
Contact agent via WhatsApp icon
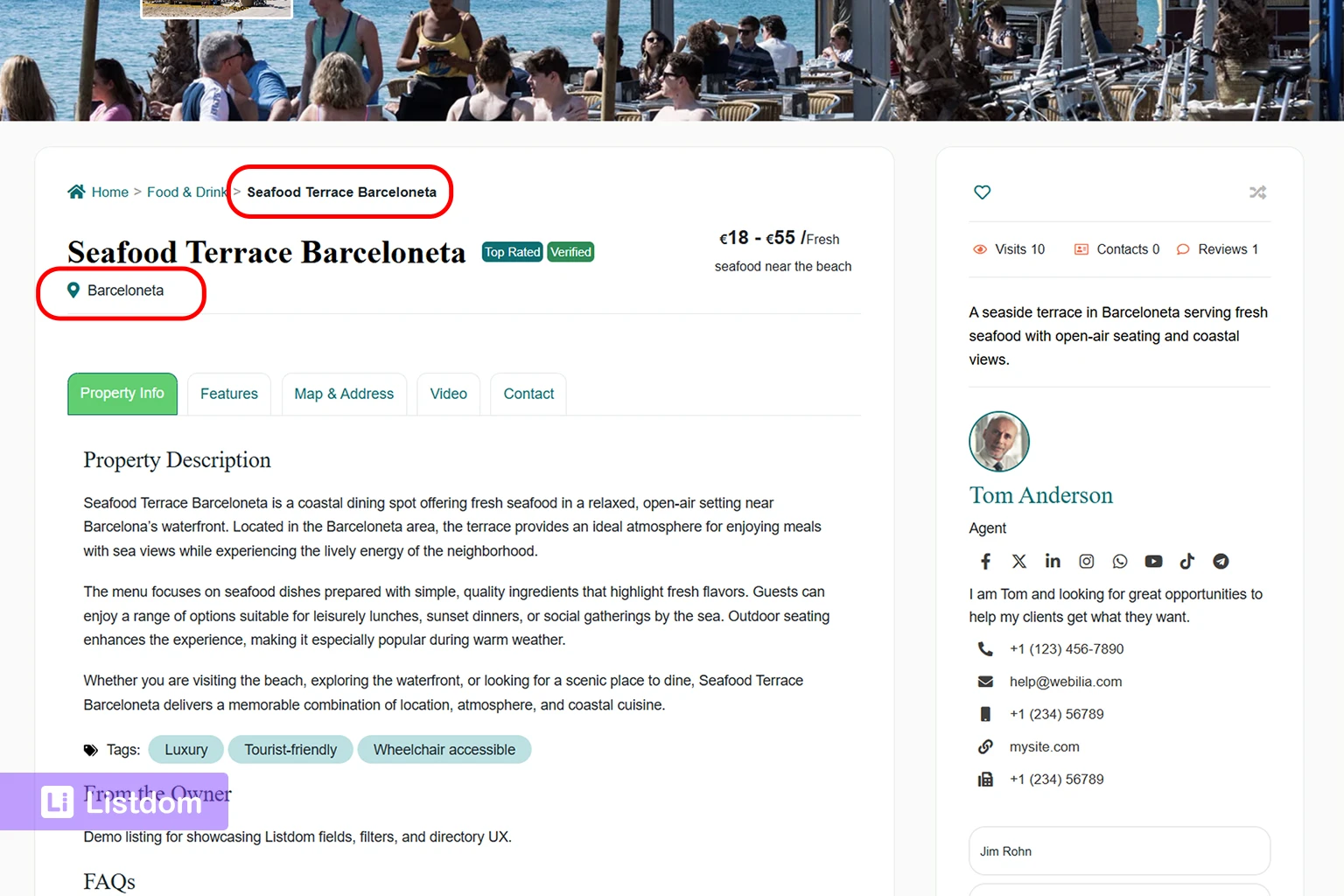1120,562
